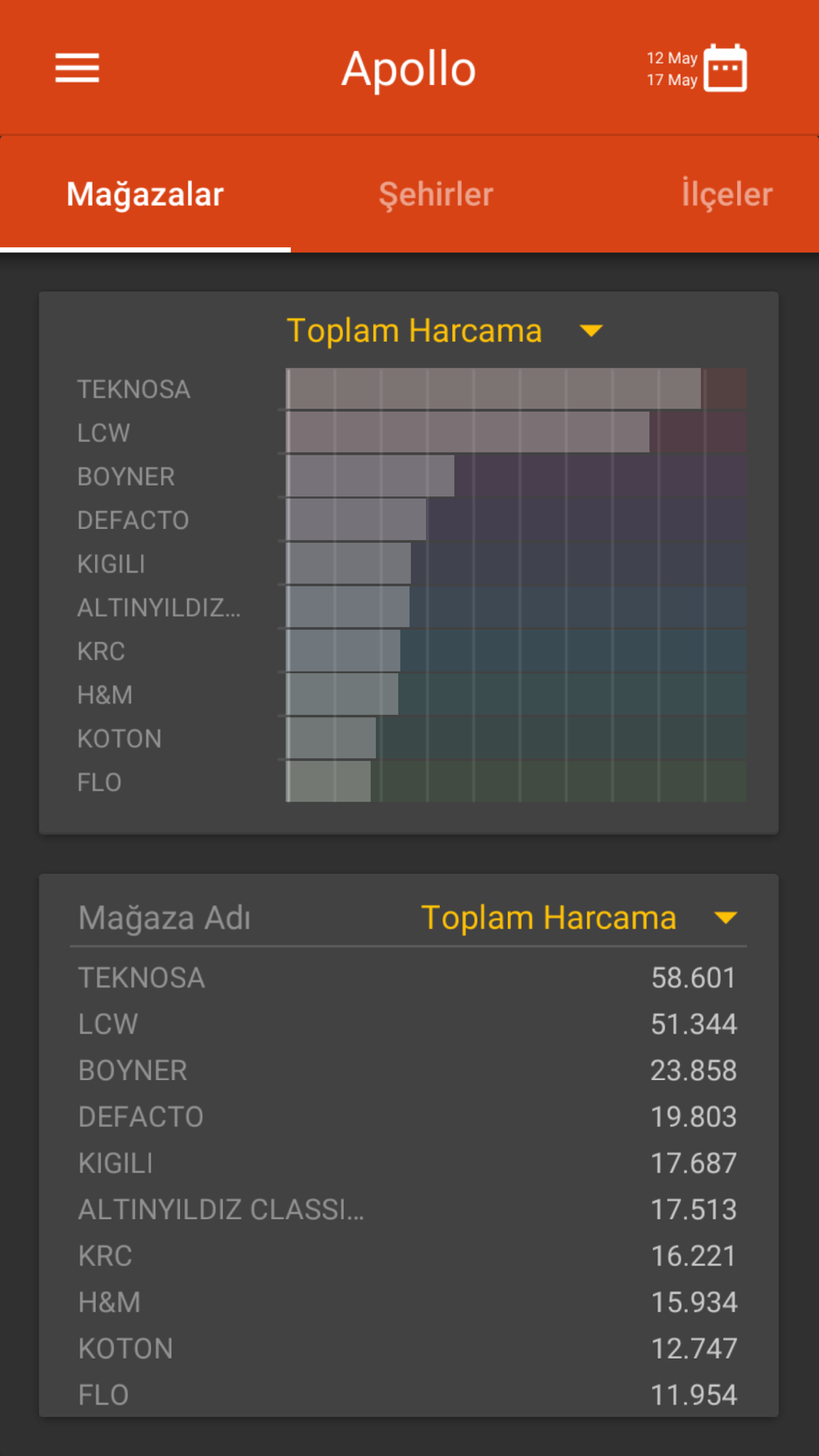Screen dimensions: 819x1456
Task: Click the Mağaza Adı column header
Action: (165, 918)
